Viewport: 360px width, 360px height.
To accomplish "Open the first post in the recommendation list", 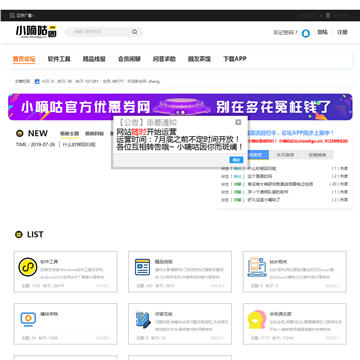I will (261, 169).
